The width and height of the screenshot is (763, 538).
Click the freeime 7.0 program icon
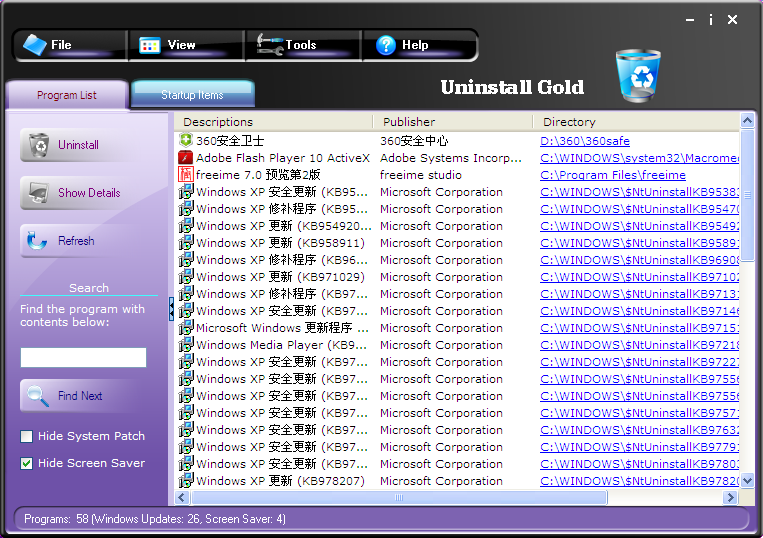[185, 175]
